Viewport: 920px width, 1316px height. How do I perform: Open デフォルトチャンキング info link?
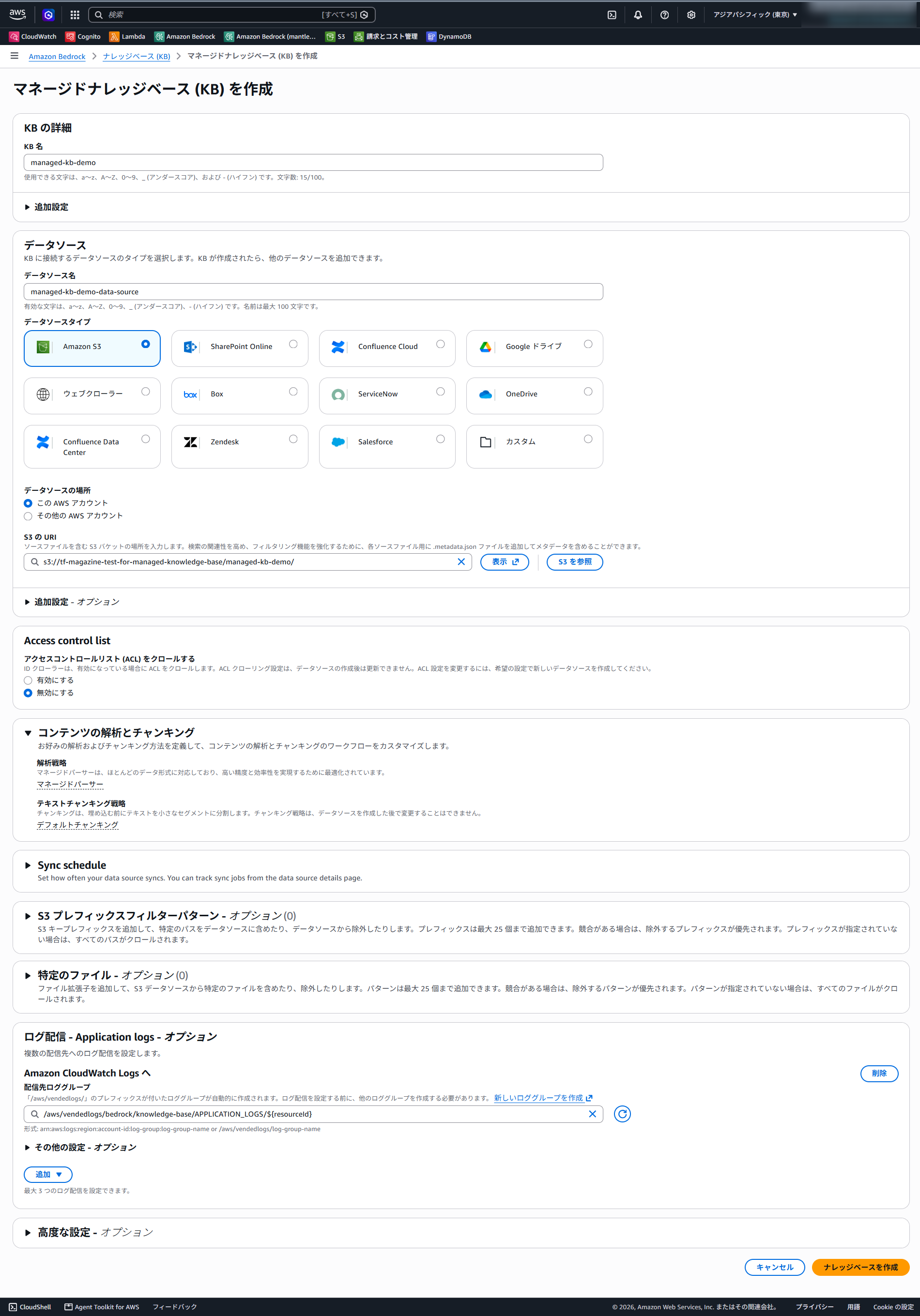(x=77, y=825)
